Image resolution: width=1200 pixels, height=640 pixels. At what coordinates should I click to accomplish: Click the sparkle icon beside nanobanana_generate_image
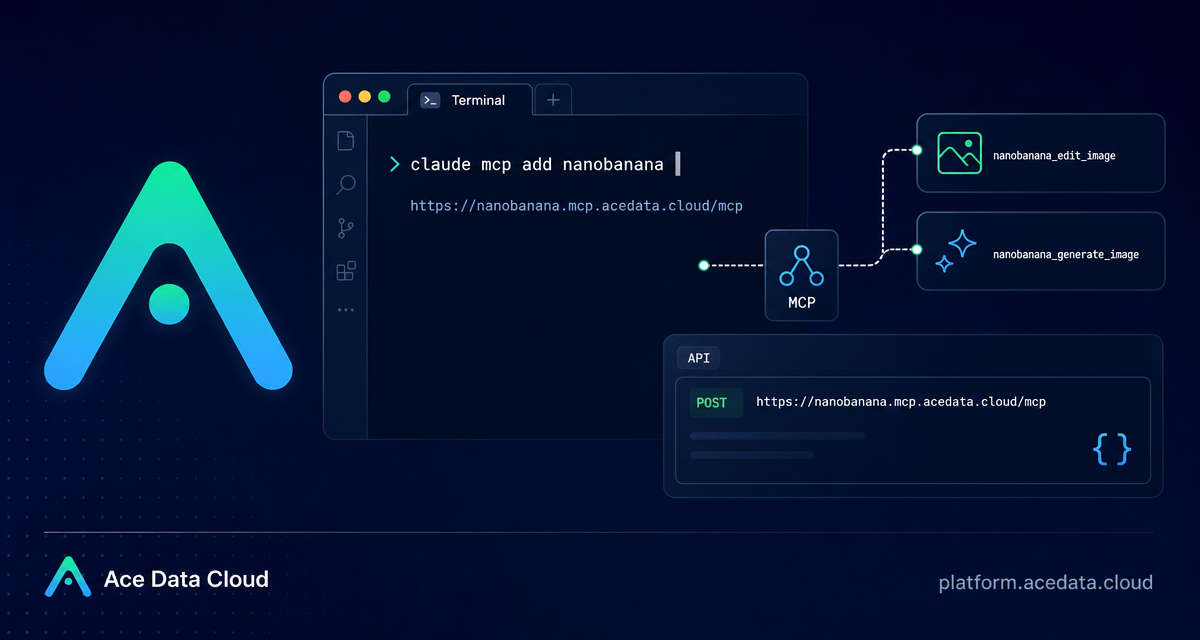tap(956, 251)
